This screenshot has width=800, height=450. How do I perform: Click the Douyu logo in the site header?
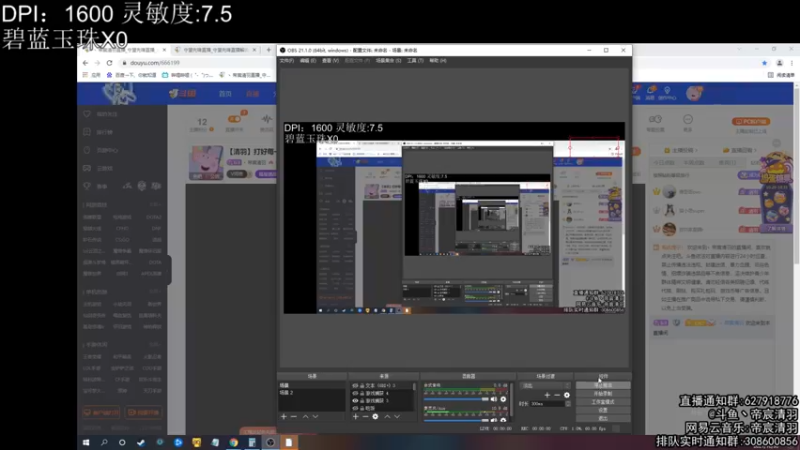tap(183, 93)
